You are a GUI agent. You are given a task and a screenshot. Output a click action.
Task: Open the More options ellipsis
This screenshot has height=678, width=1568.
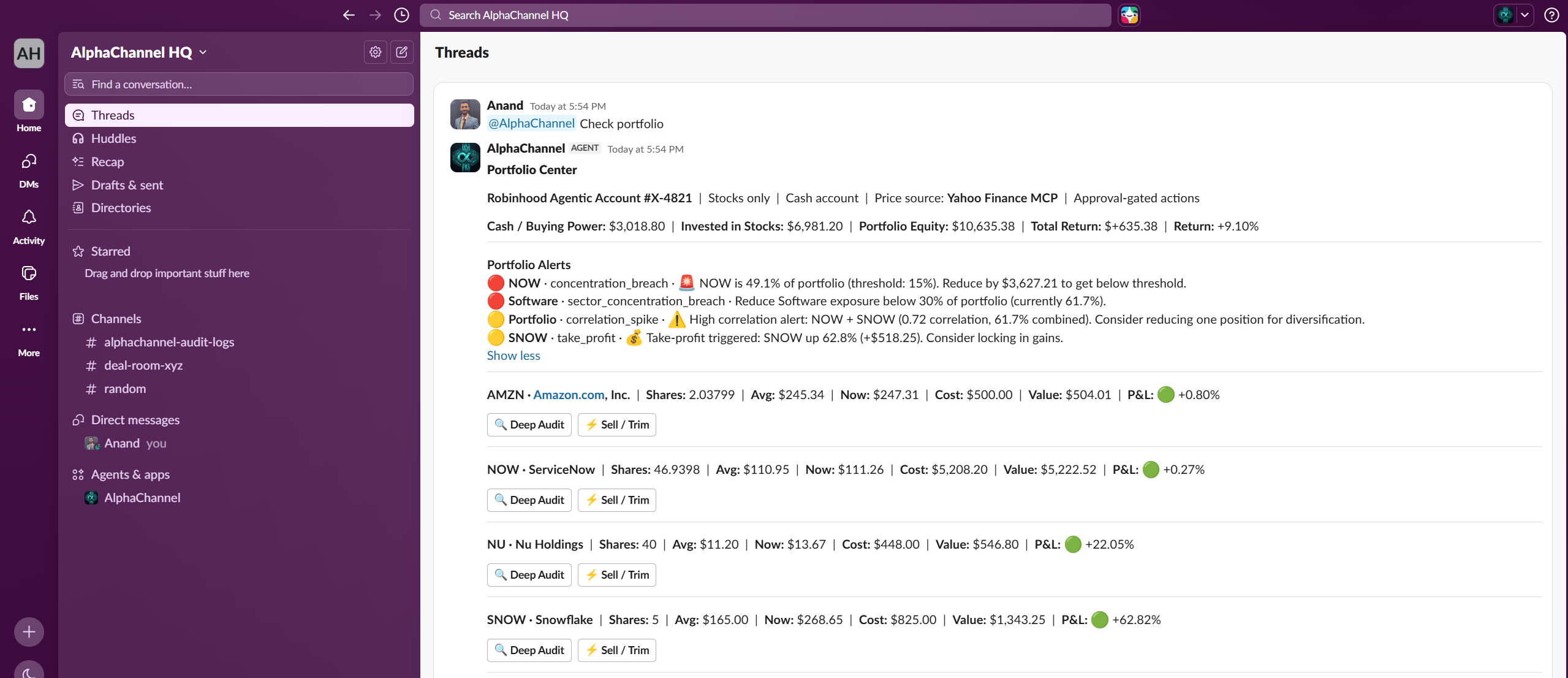(29, 338)
